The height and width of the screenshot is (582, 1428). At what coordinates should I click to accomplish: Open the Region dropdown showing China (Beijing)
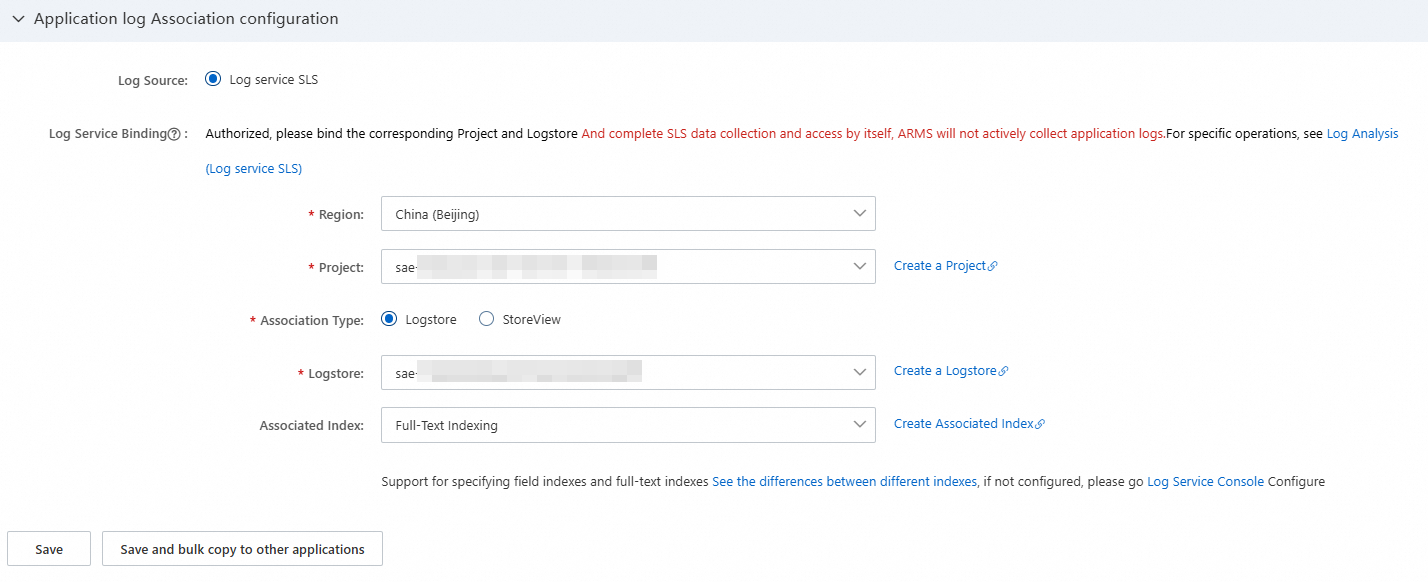628,214
